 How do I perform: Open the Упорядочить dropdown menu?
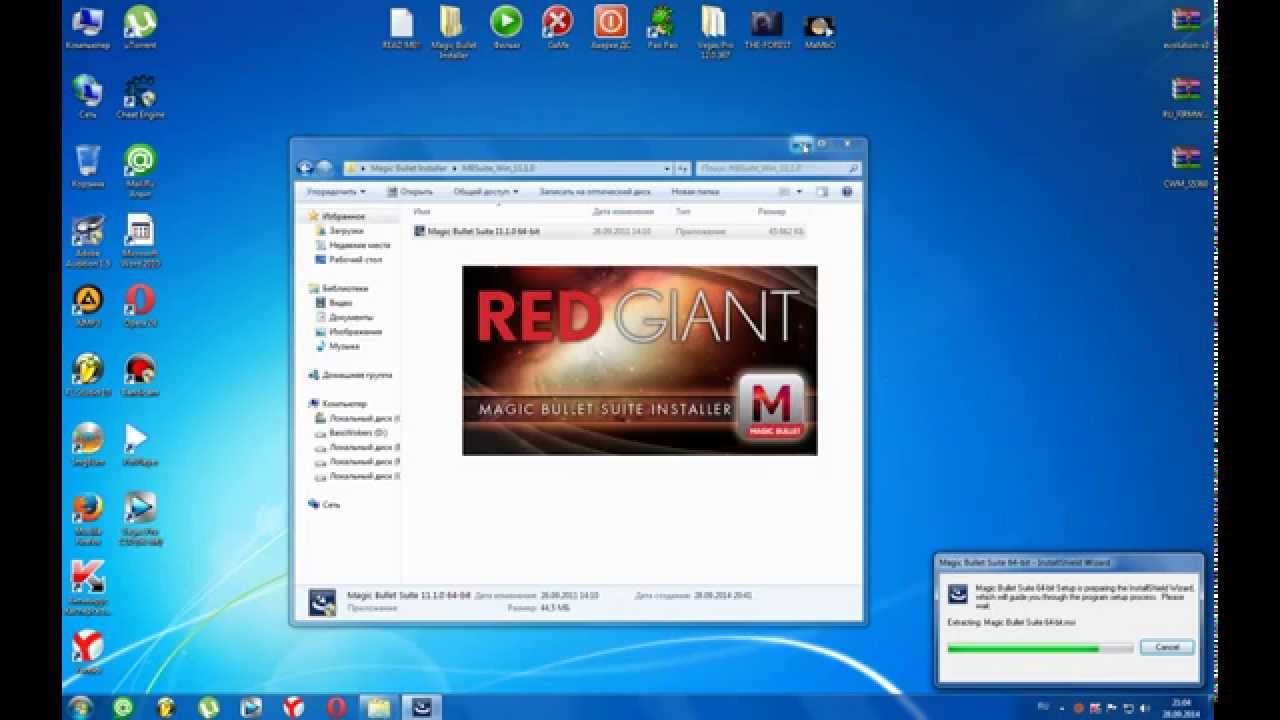point(336,191)
